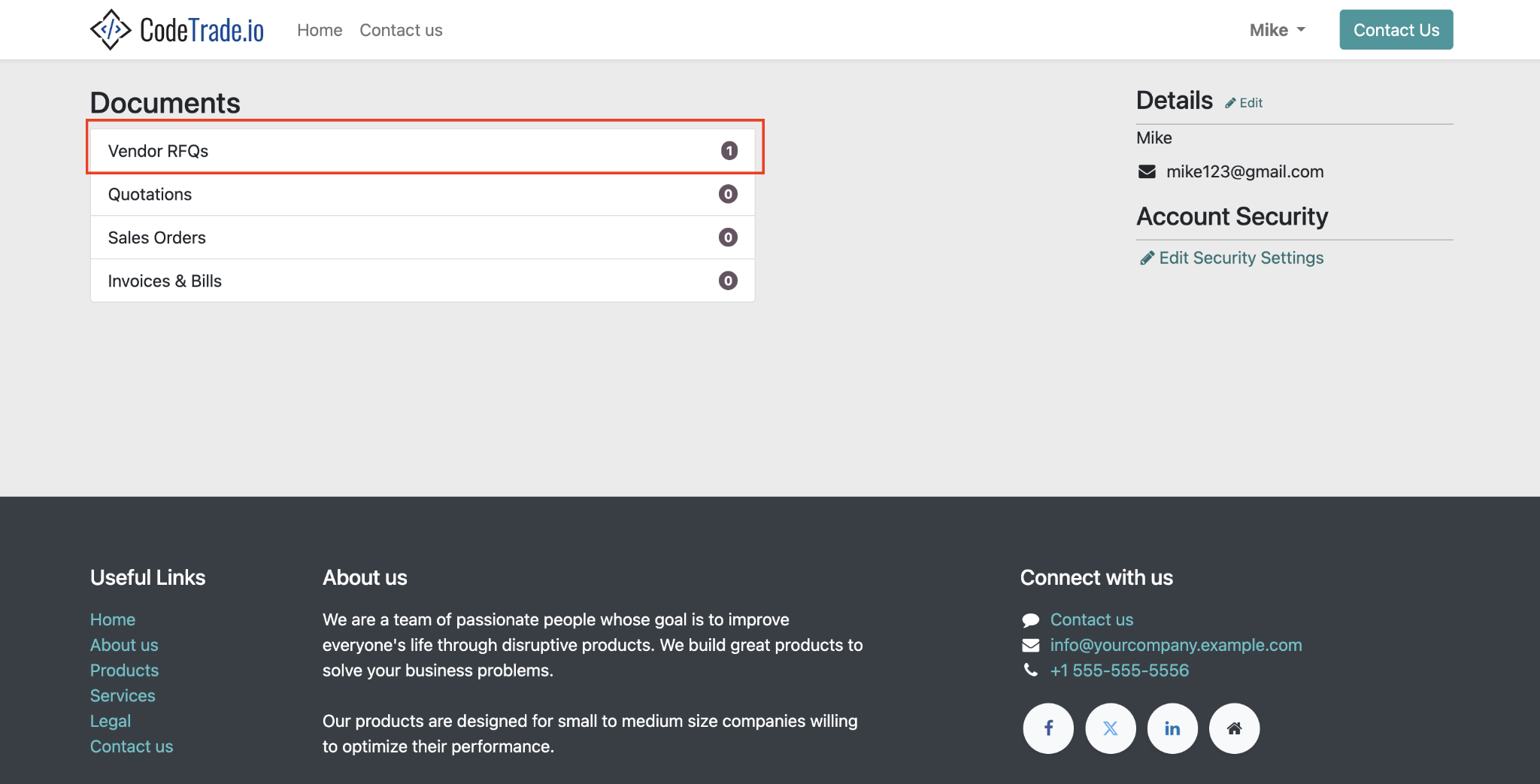Open the LinkedIn social icon
The height and width of the screenshot is (784, 1540).
pyautogui.click(x=1172, y=728)
